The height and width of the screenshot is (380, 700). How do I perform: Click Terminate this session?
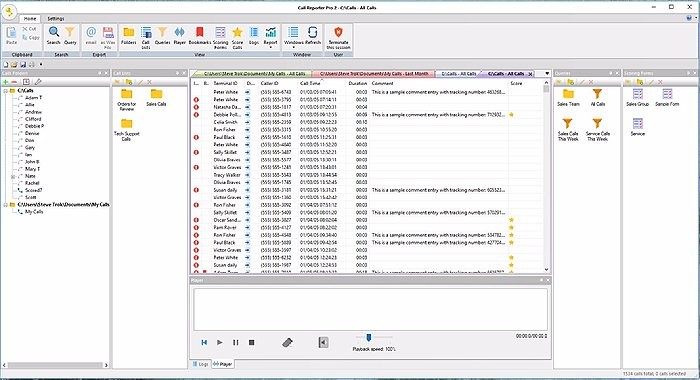[x=338, y=38]
